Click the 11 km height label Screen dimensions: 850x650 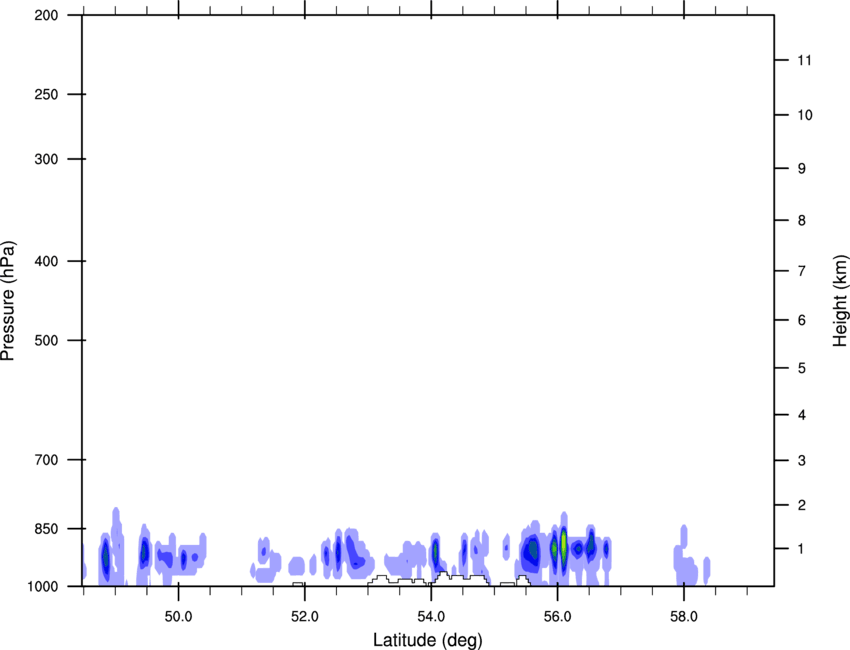point(804,60)
